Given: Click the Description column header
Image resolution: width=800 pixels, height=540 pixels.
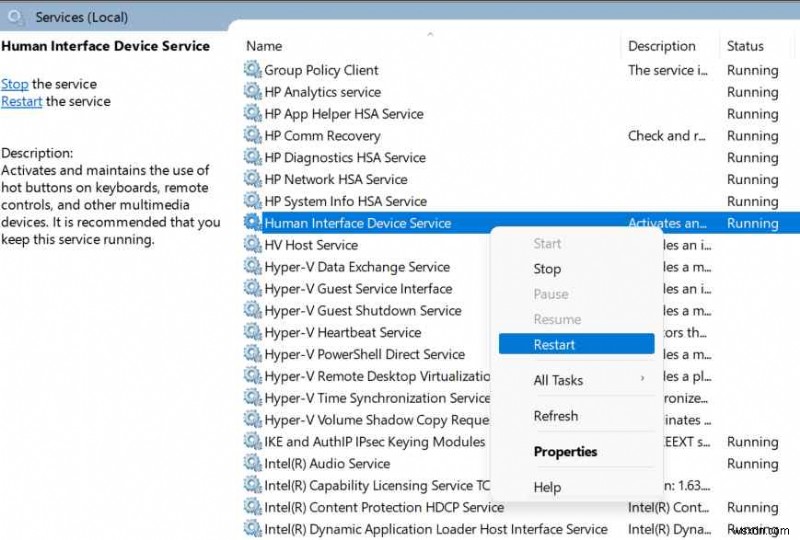Looking at the screenshot, I should point(661,46).
